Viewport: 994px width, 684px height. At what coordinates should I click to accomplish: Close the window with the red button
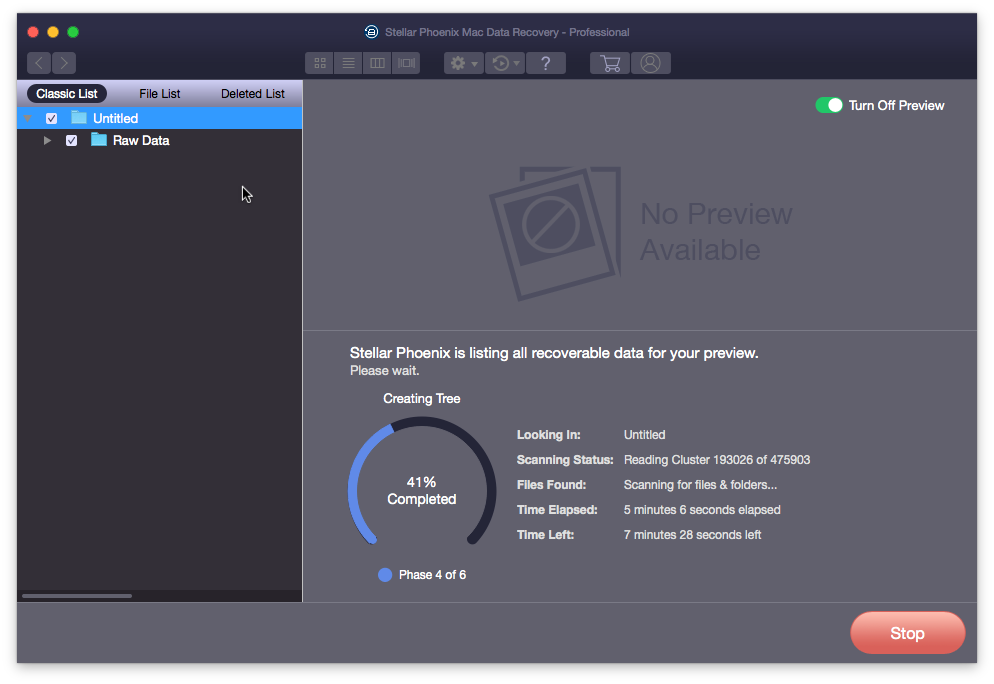(33, 32)
